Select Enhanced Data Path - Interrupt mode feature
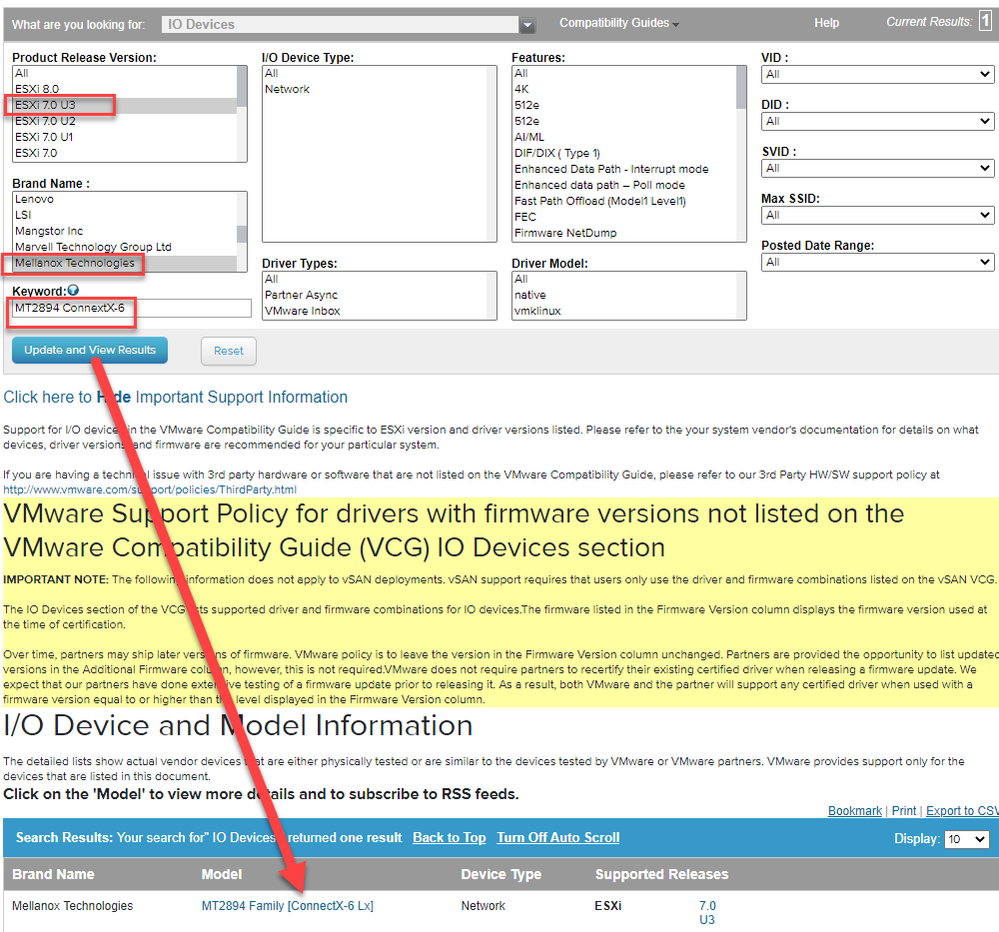 point(624,169)
